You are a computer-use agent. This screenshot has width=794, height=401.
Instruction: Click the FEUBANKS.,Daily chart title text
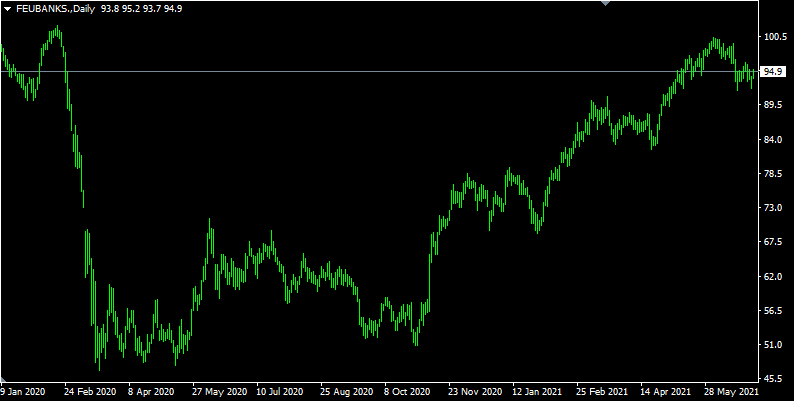click(55, 9)
